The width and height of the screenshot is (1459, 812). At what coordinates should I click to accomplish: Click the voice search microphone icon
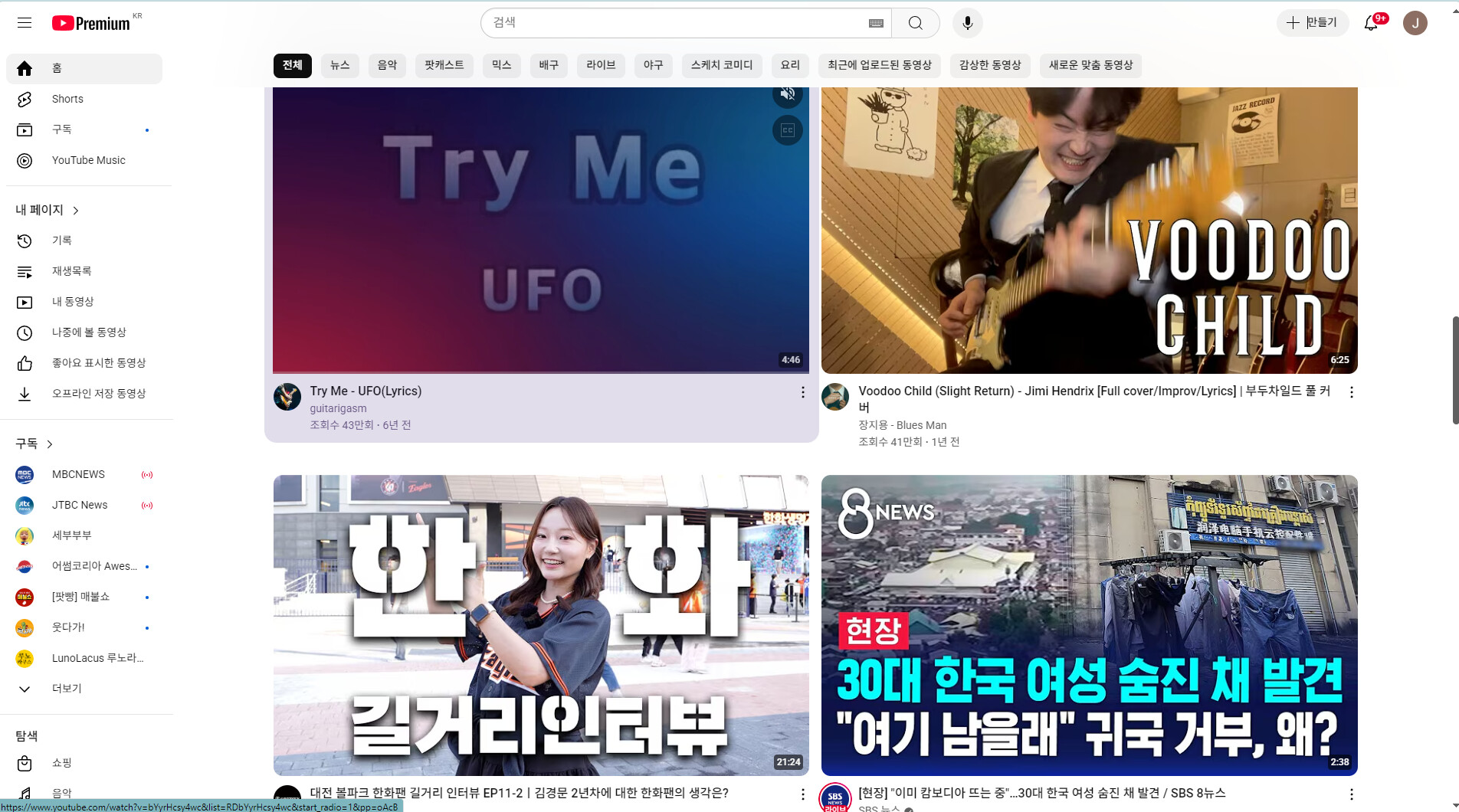click(x=967, y=23)
